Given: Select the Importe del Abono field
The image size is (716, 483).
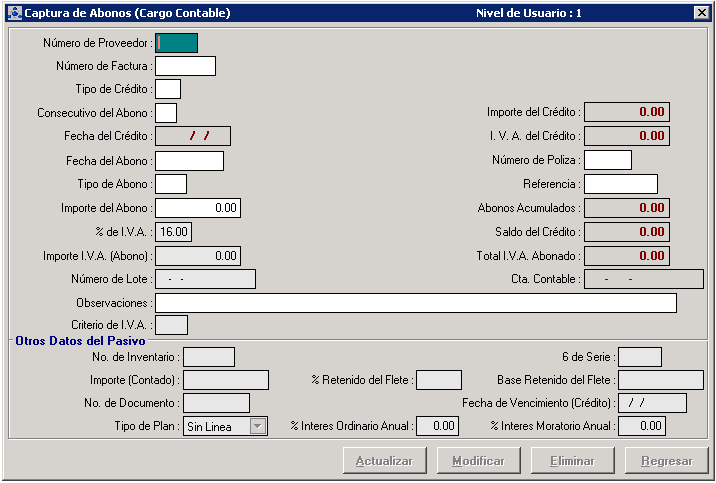Looking at the screenshot, I should pos(198,208).
